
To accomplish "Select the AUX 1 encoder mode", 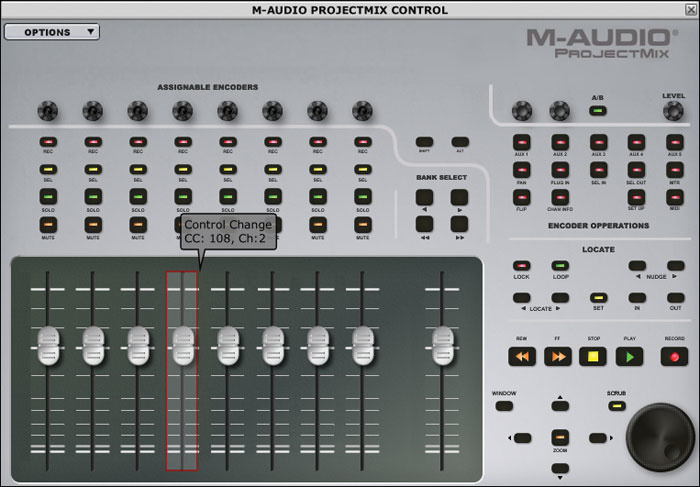I will tap(521, 143).
